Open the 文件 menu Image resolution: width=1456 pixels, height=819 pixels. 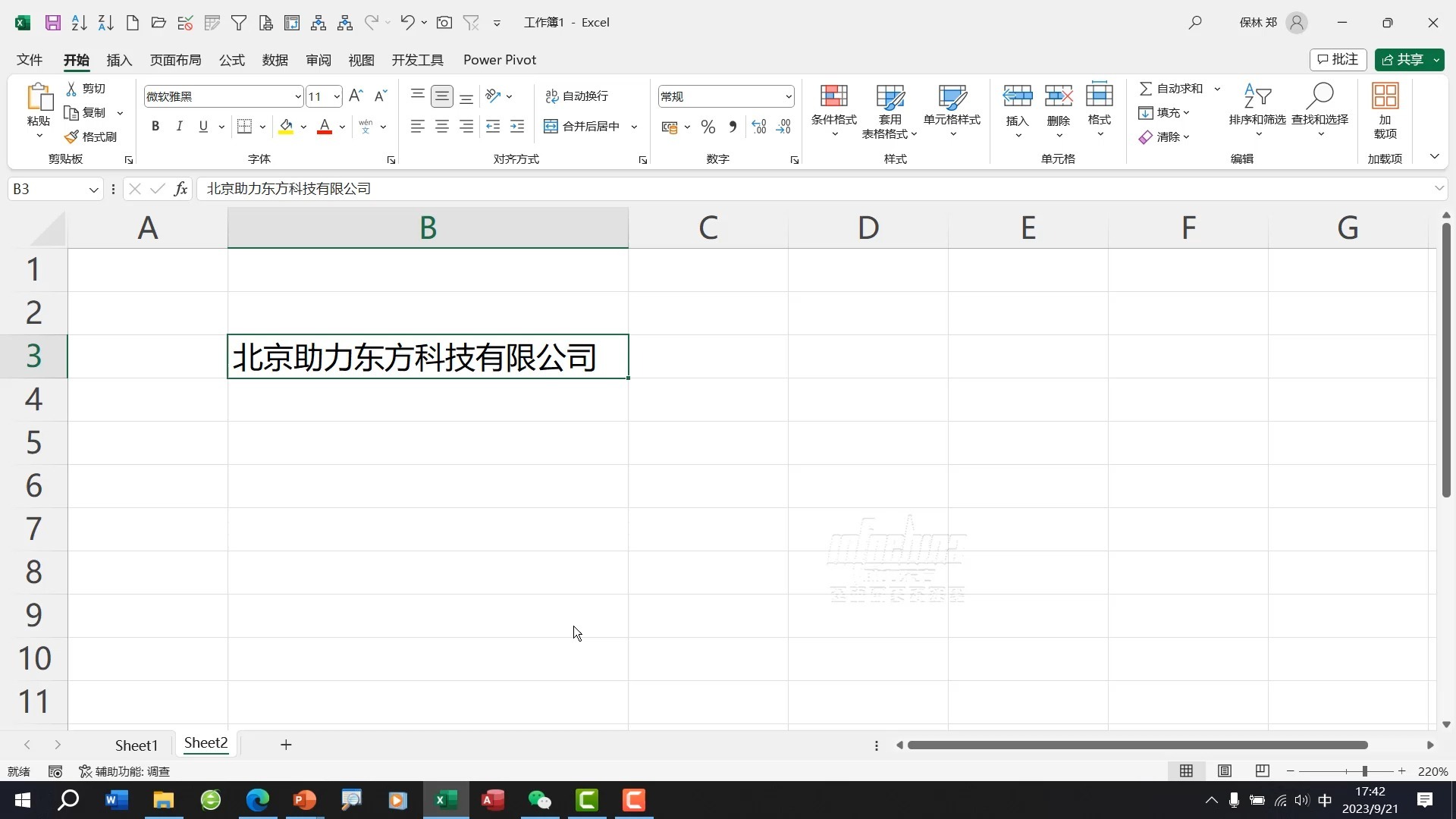pyautogui.click(x=30, y=60)
